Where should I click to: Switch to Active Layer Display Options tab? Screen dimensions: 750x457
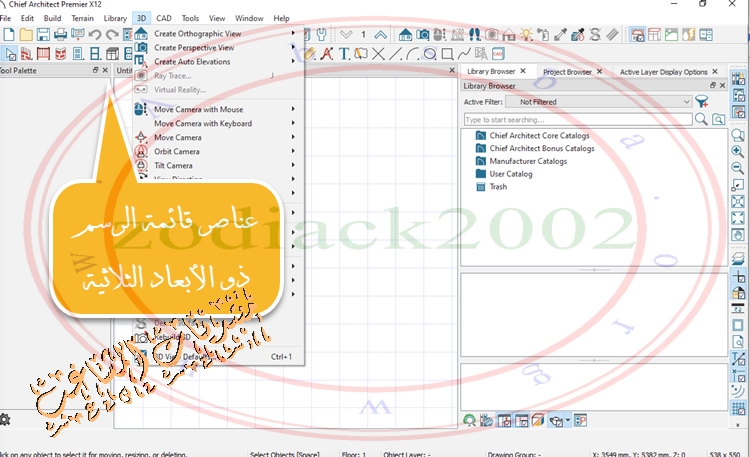(663, 72)
